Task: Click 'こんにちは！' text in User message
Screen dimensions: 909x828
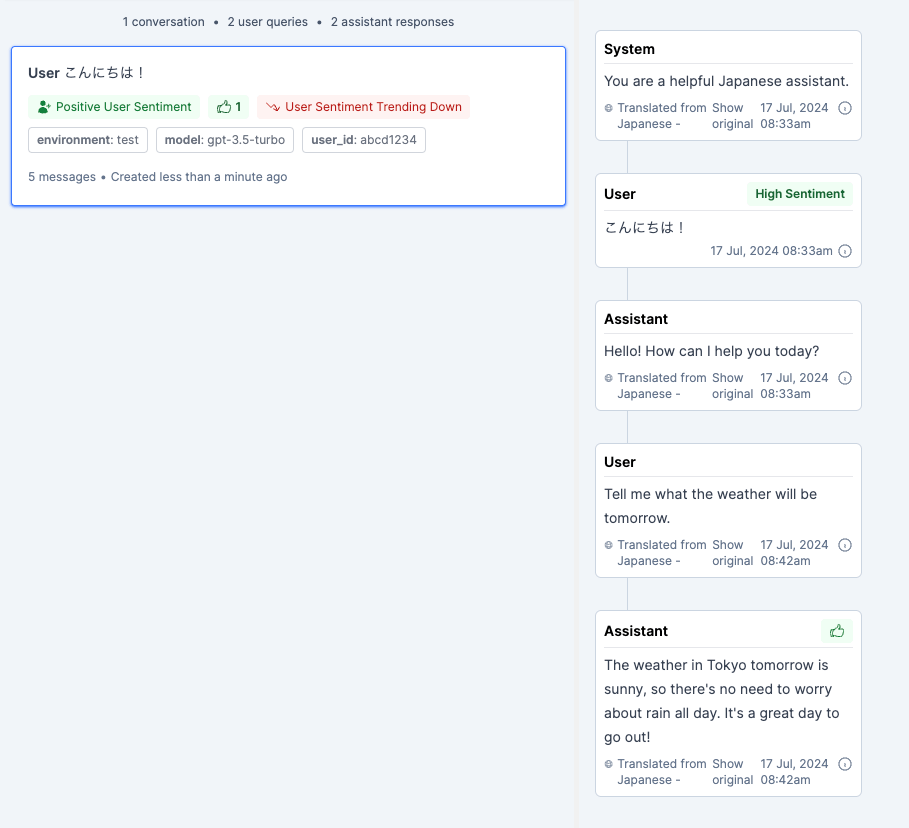Action: click(x=644, y=227)
